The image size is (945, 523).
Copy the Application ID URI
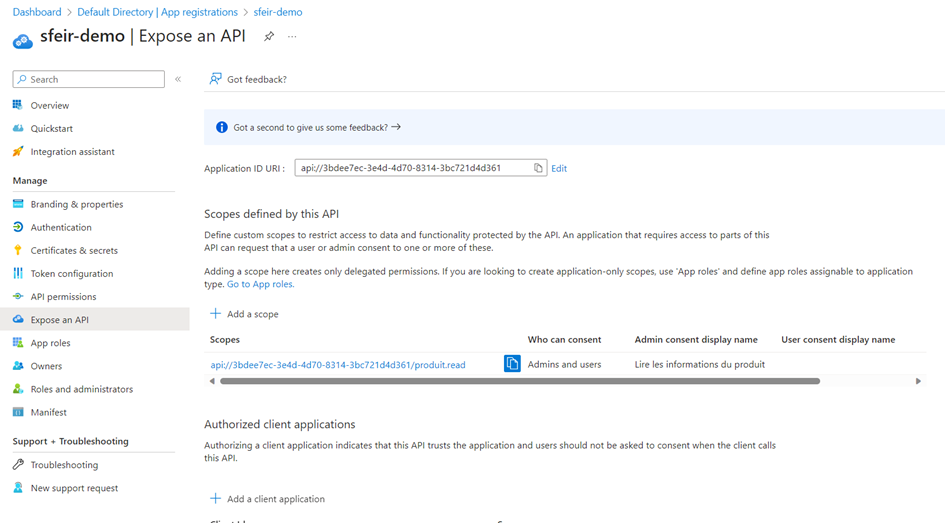pyautogui.click(x=538, y=168)
